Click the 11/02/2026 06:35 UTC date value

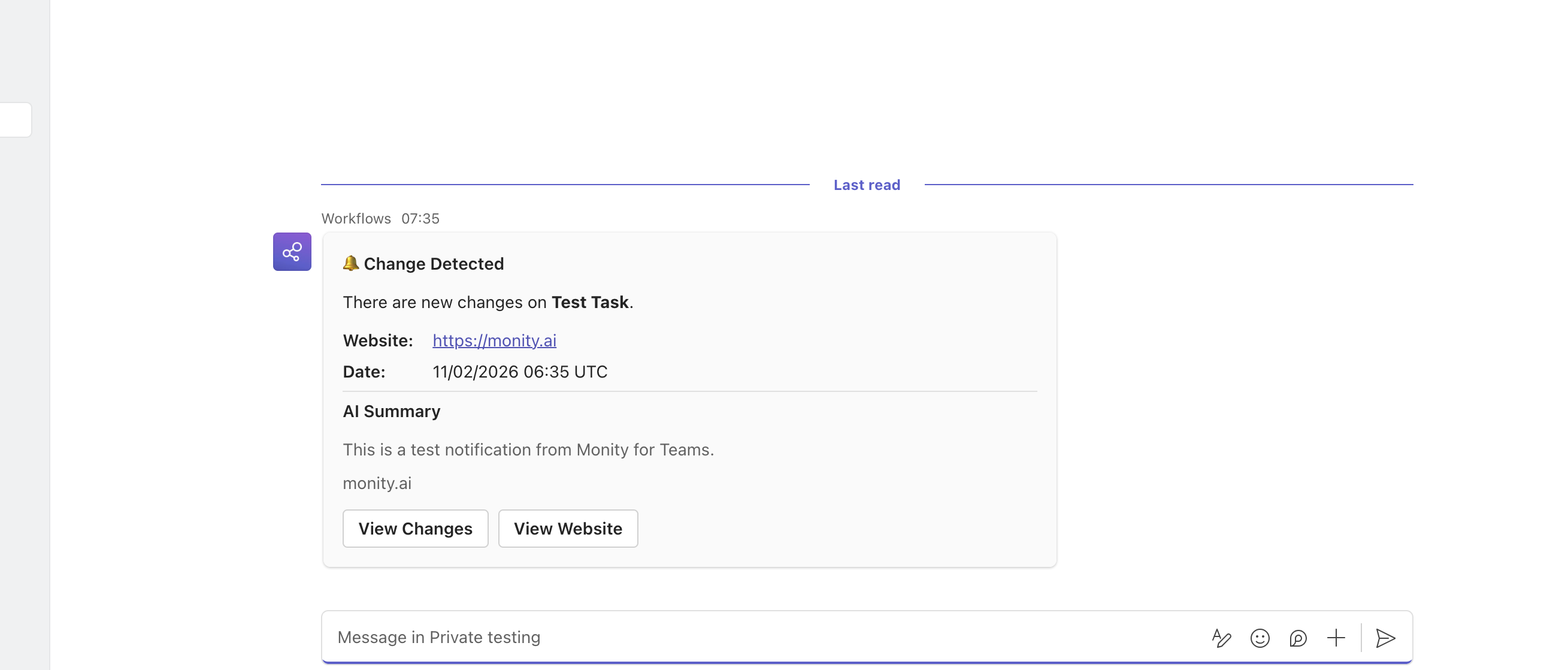520,372
